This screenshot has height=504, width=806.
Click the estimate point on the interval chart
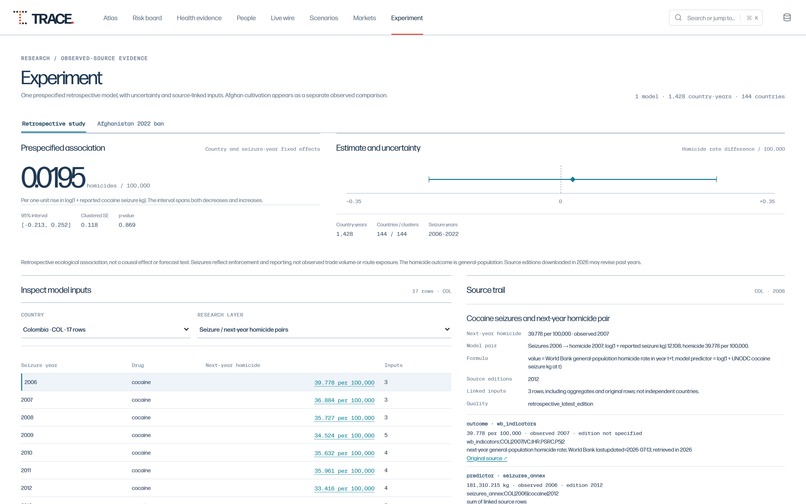[x=572, y=179]
